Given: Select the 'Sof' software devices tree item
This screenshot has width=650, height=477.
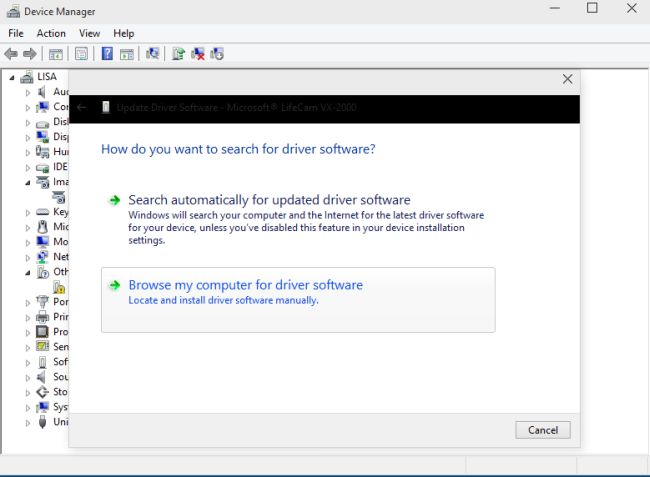Looking at the screenshot, I should 61,362.
